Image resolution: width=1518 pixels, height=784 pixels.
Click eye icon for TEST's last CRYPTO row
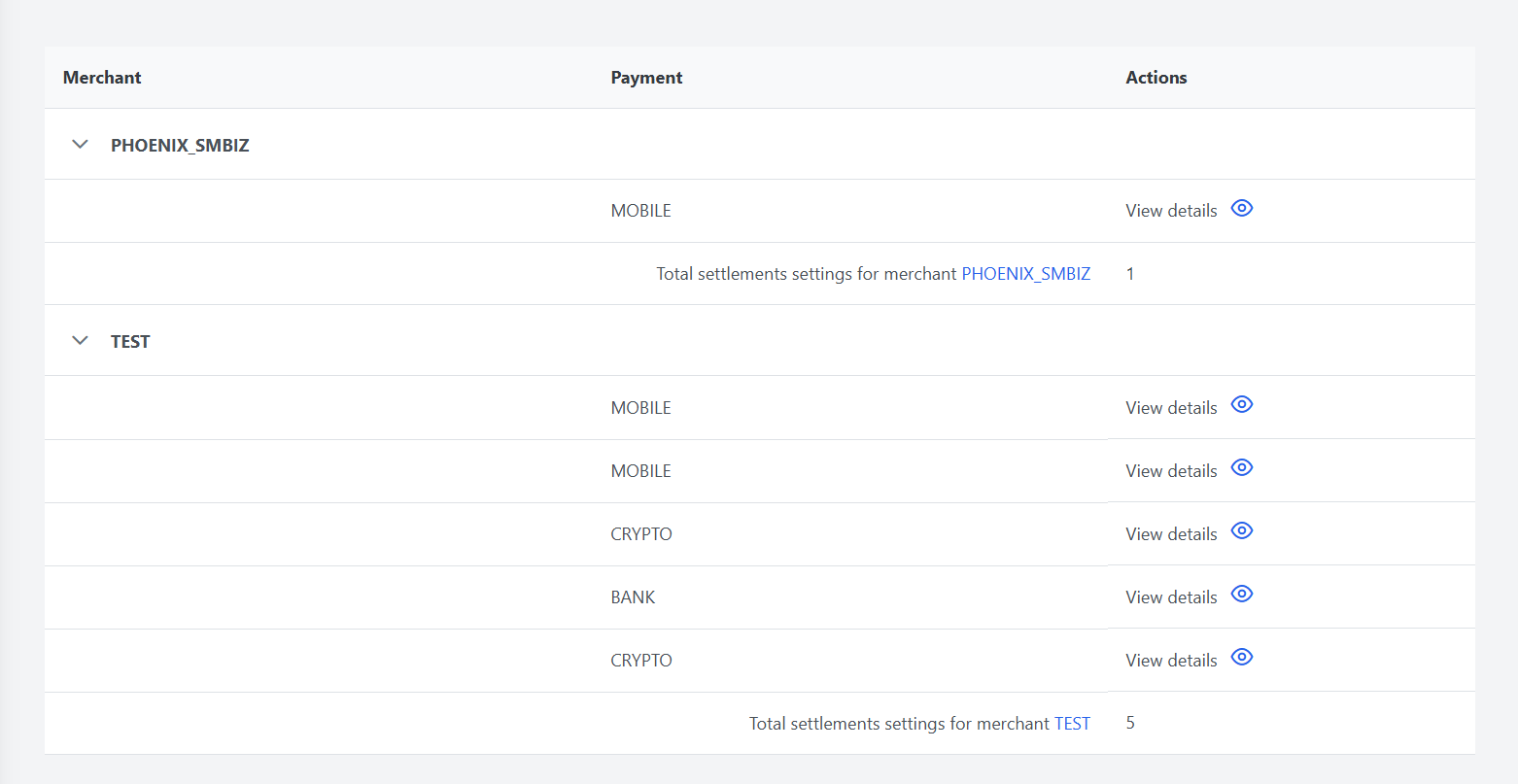1241,658
